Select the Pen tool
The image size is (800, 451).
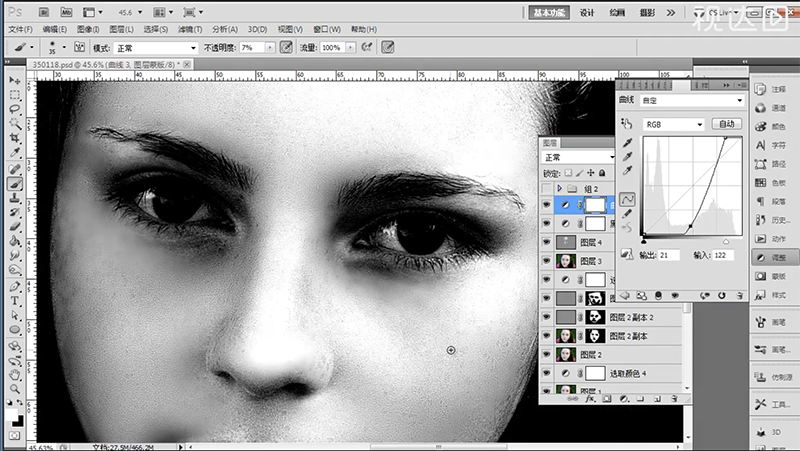click(14, 286)
